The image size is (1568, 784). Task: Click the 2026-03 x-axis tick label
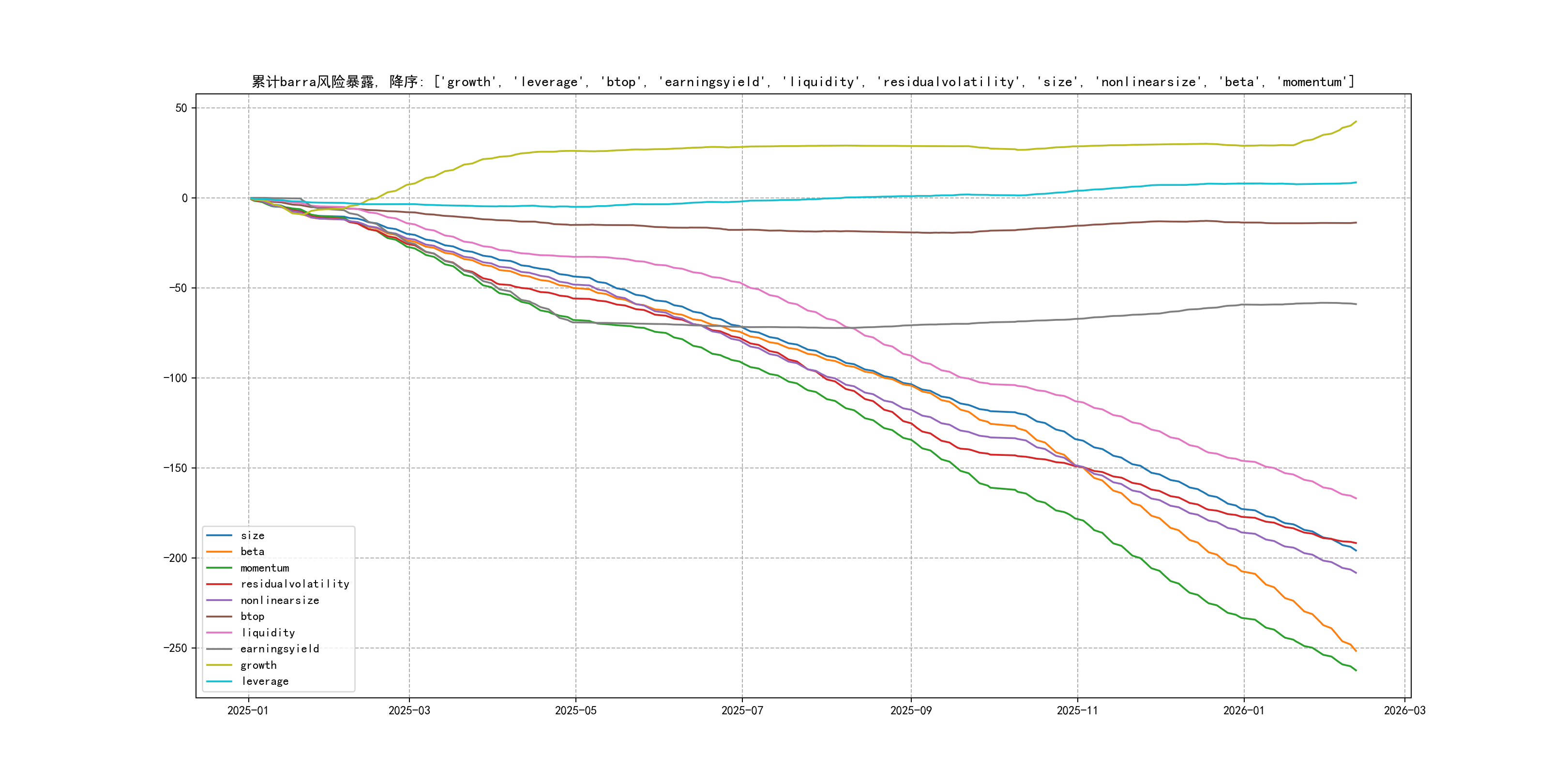pos(1404,710)
